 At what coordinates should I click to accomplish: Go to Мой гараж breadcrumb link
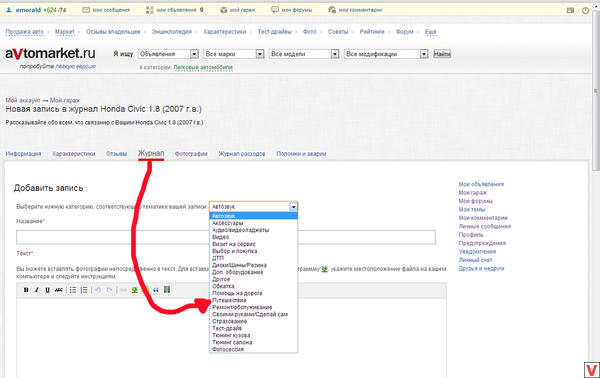(x=65, y=100)
